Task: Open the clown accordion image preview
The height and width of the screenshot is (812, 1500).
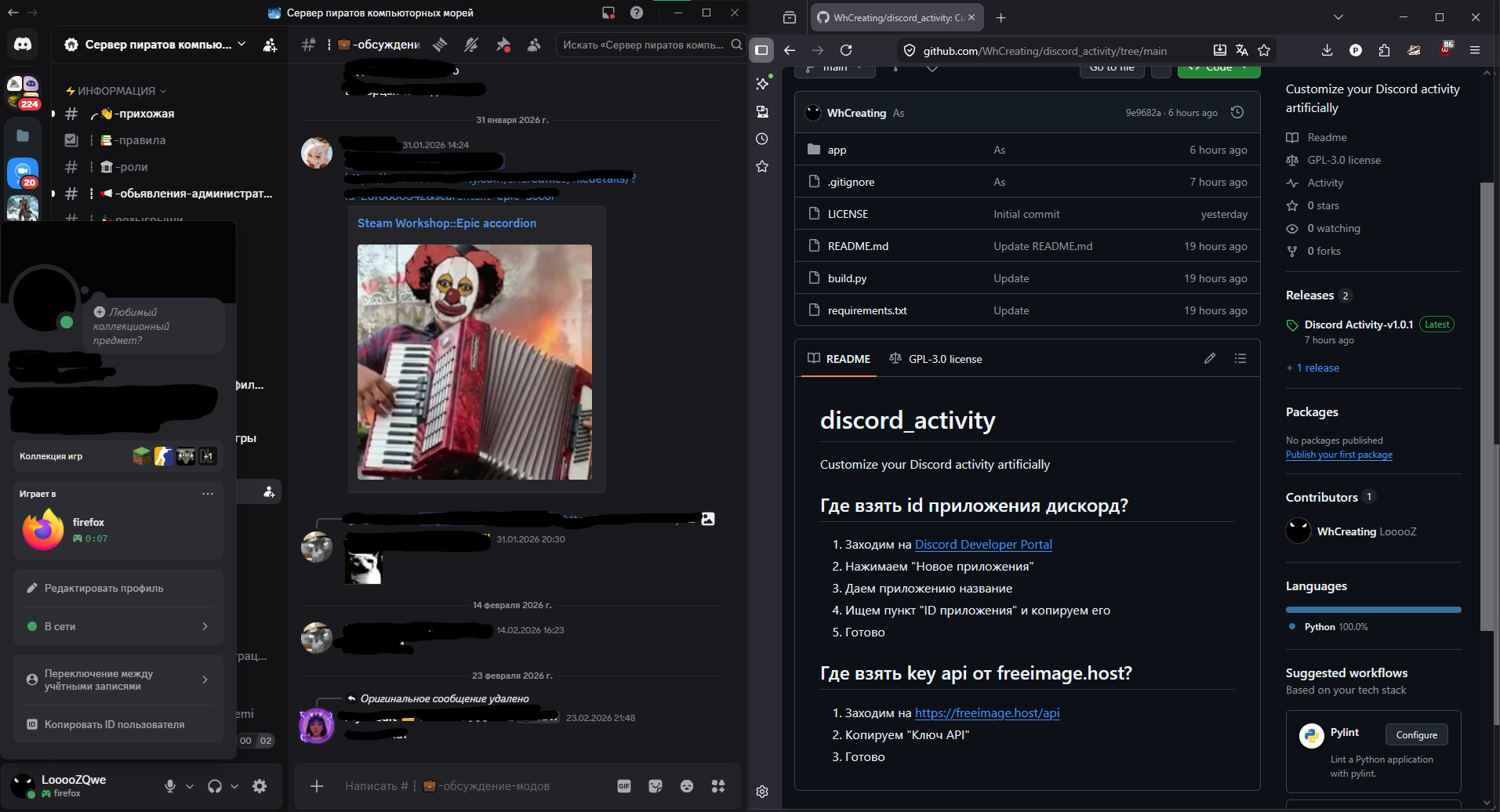Action: coord(474,362)
